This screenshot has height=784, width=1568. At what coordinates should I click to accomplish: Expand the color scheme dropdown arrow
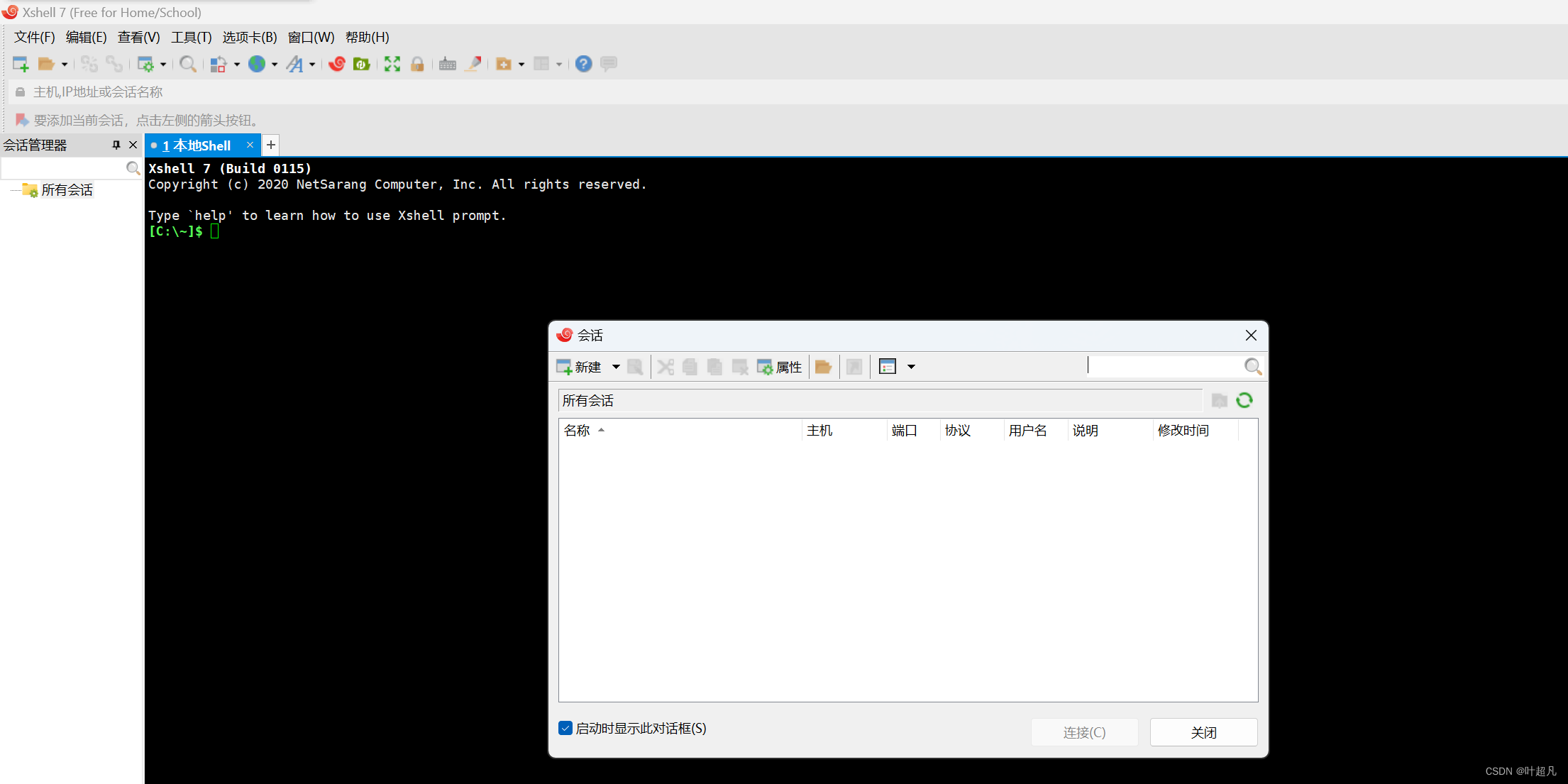tap(237, 65)
